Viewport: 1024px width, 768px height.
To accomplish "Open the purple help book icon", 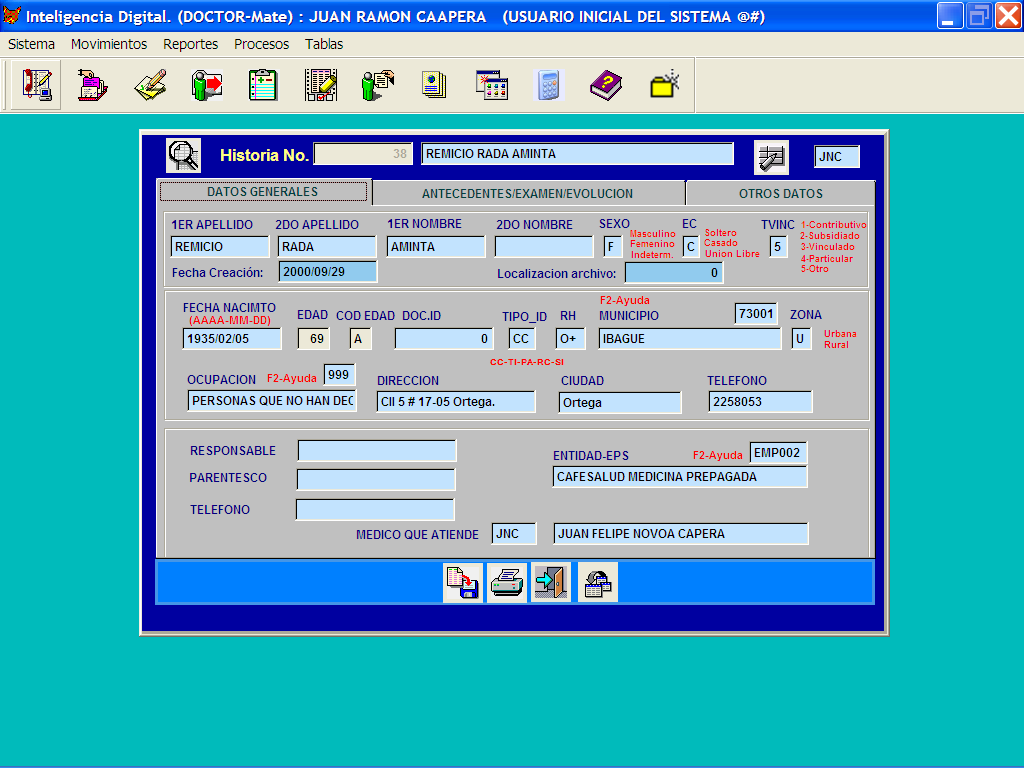I will [606, 85].
